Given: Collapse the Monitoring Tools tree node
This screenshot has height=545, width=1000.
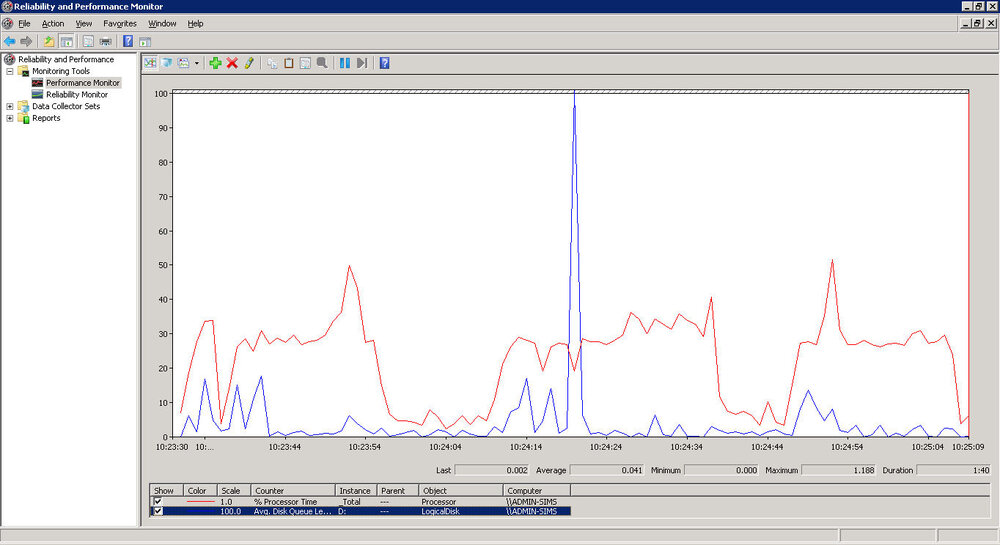Looking at the screenshot, I should [x=10, y=71].
